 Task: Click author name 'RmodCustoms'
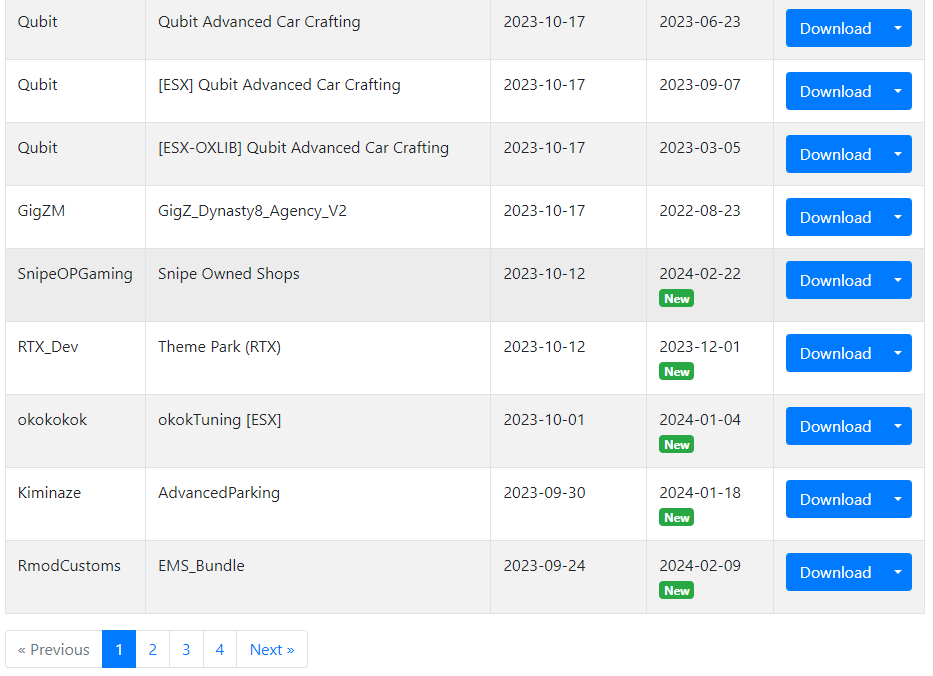69,565
